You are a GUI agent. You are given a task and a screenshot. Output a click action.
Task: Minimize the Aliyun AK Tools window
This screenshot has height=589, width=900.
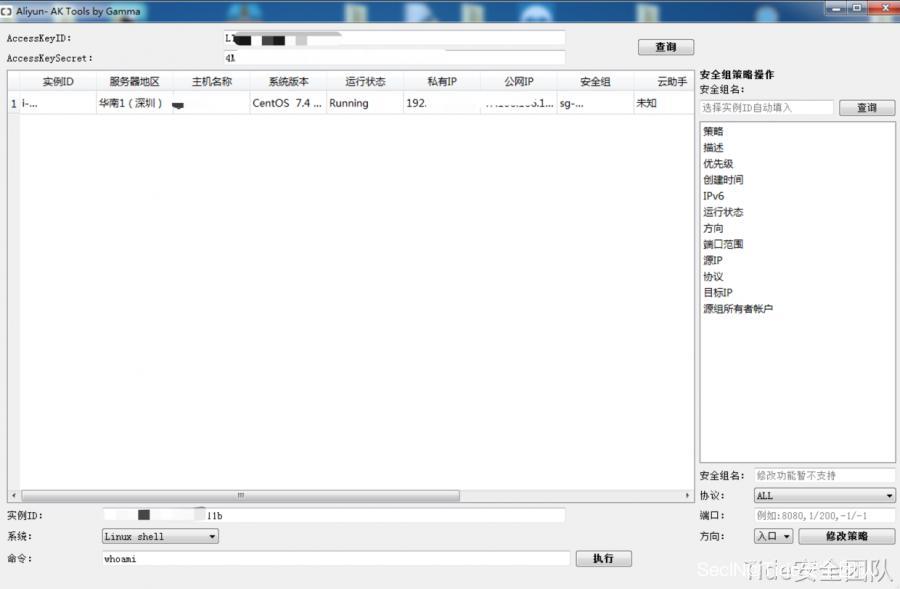(x=836, y=8)
